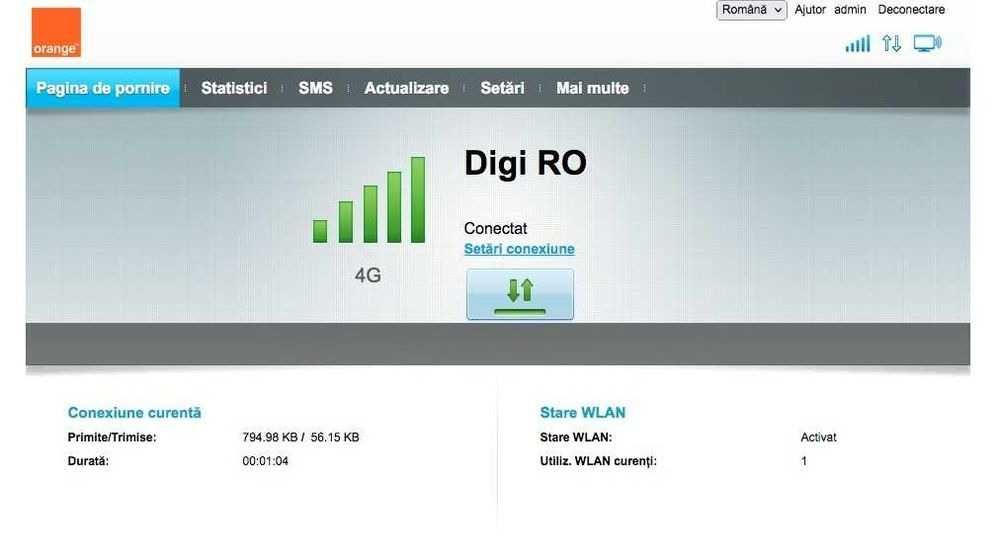The image size is (1000, 543).
Task: Click Deconectare to log out
Action: (911, 10)
